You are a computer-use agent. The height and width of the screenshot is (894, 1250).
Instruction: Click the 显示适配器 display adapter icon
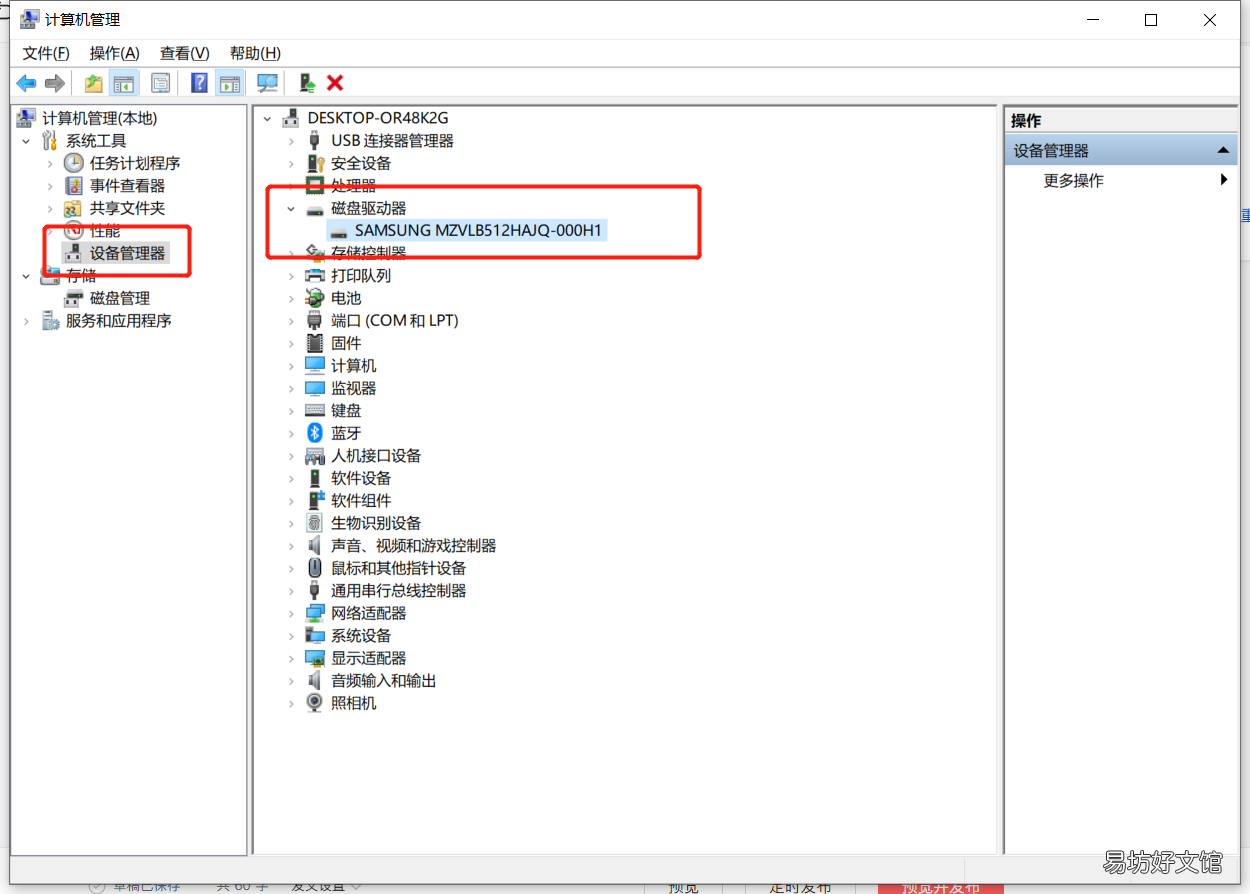pyautogui.click(x=315, y=658)
